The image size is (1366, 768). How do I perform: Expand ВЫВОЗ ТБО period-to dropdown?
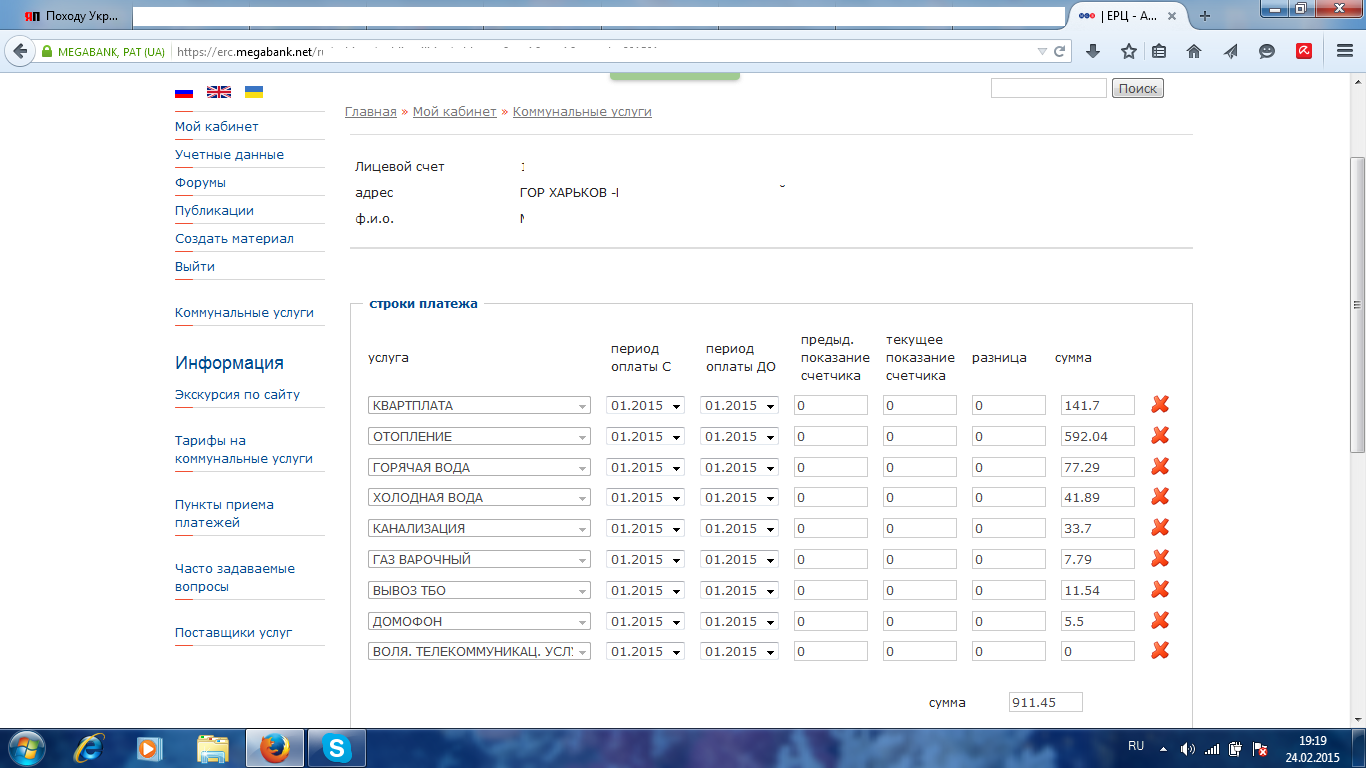[739, 591]
